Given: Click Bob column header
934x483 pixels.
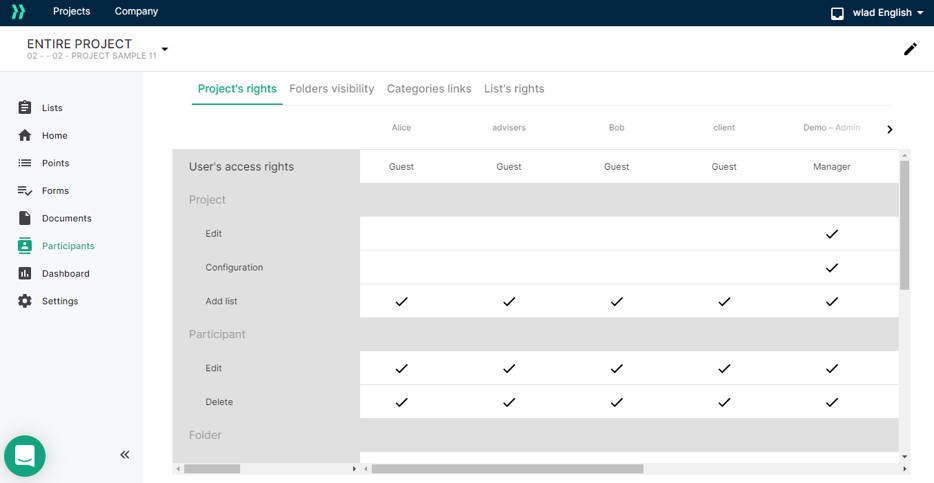Looking at the screenshot, I should point(617,127).
